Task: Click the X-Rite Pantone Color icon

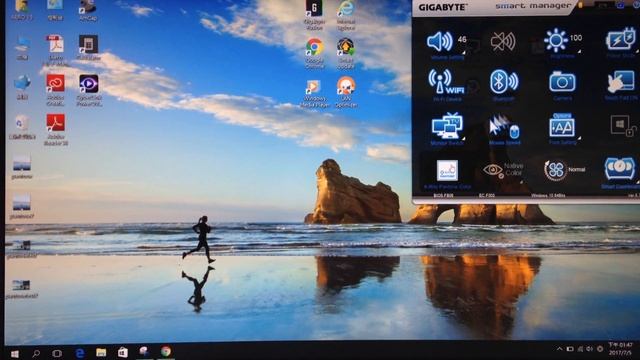Action: (x=447, y=171)
